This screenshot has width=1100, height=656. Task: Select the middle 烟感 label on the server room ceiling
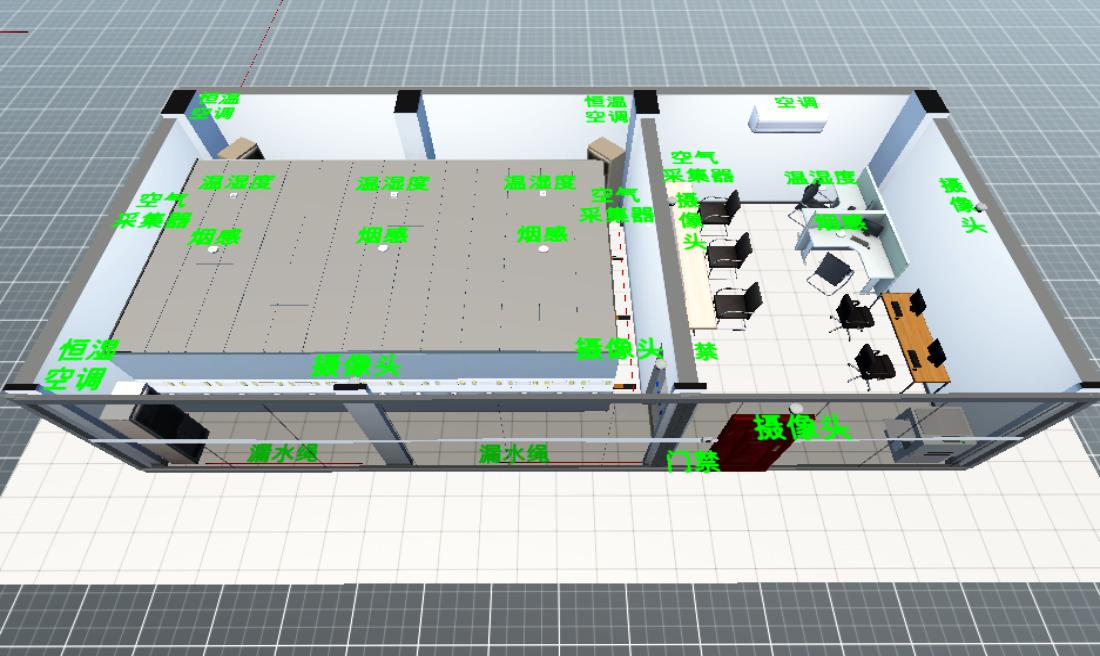point(383,235)
